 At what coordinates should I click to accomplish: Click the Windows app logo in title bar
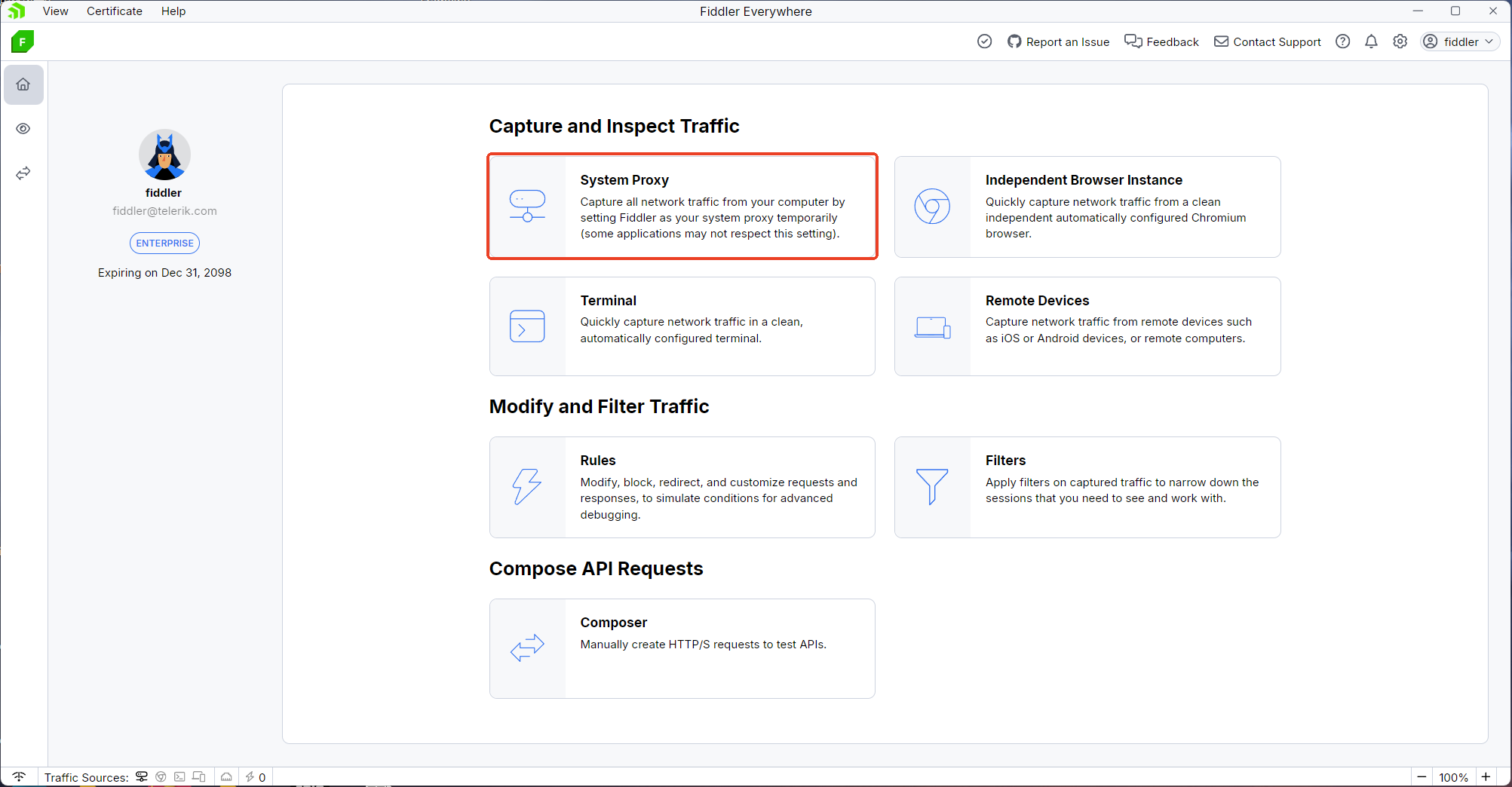pos(16,11)
